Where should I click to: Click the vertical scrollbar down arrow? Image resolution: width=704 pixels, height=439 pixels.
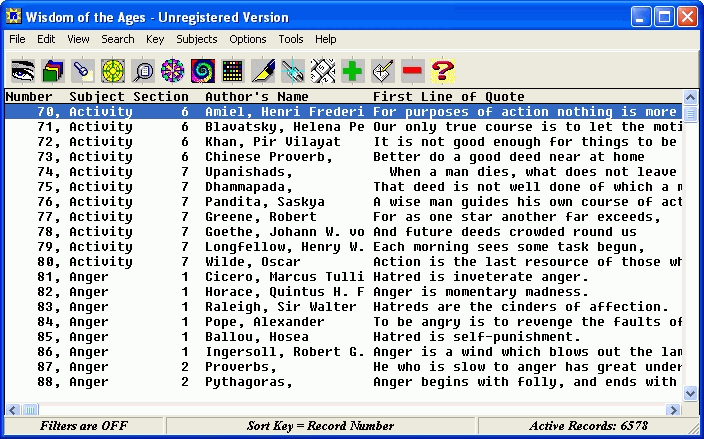(690, 394)
